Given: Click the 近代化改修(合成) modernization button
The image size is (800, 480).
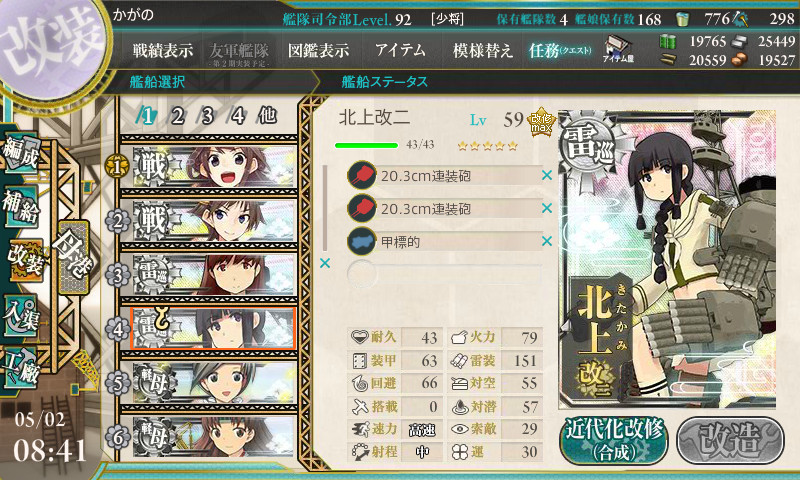Looking at the screenshot, I should [614, 440].
